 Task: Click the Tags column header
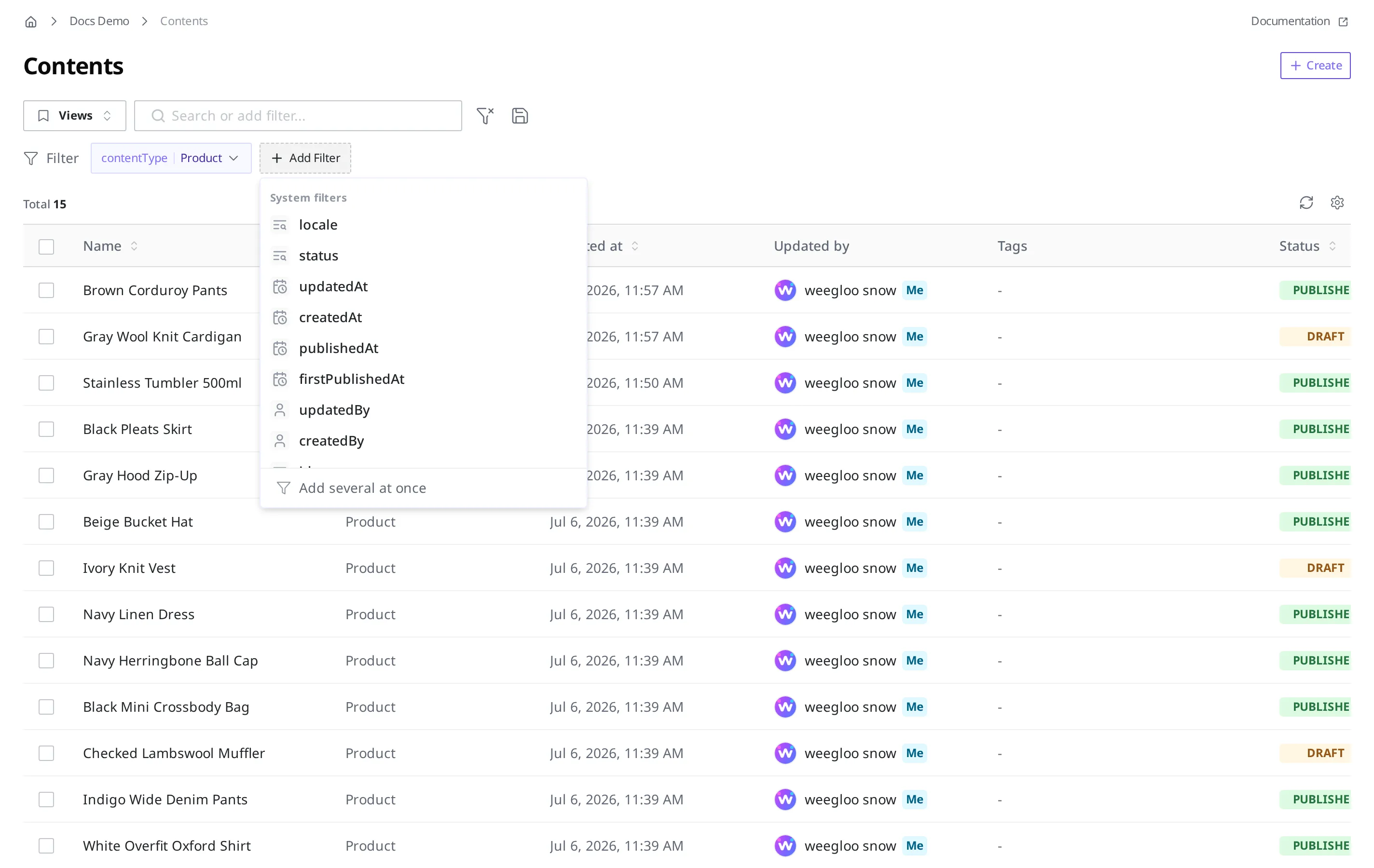[1012, 246]
